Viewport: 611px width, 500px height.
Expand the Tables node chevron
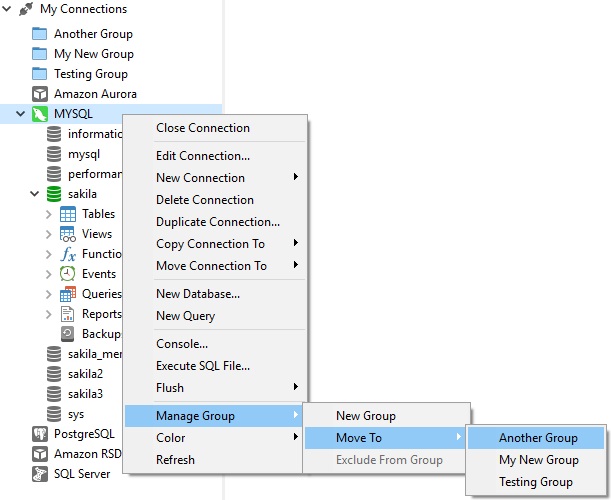[49, 214]
